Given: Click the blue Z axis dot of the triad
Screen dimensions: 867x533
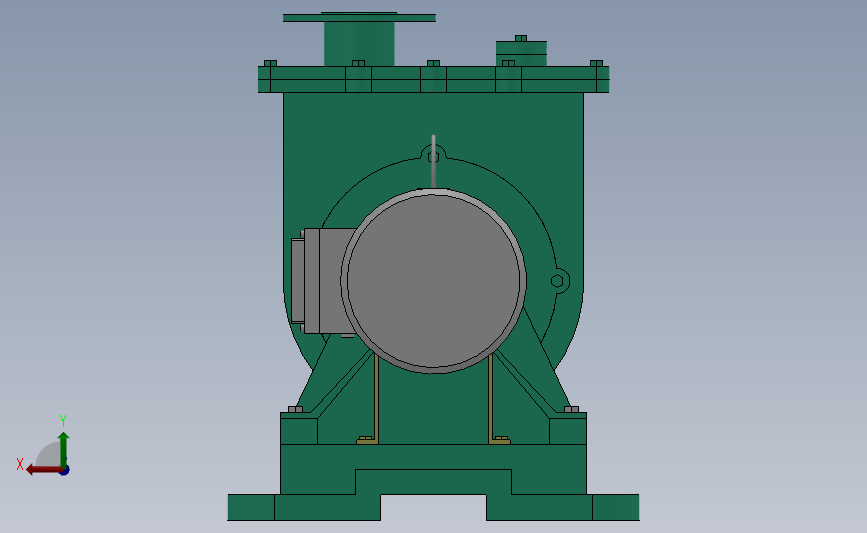Looking at the screenshot, I should tap(65, 471).
